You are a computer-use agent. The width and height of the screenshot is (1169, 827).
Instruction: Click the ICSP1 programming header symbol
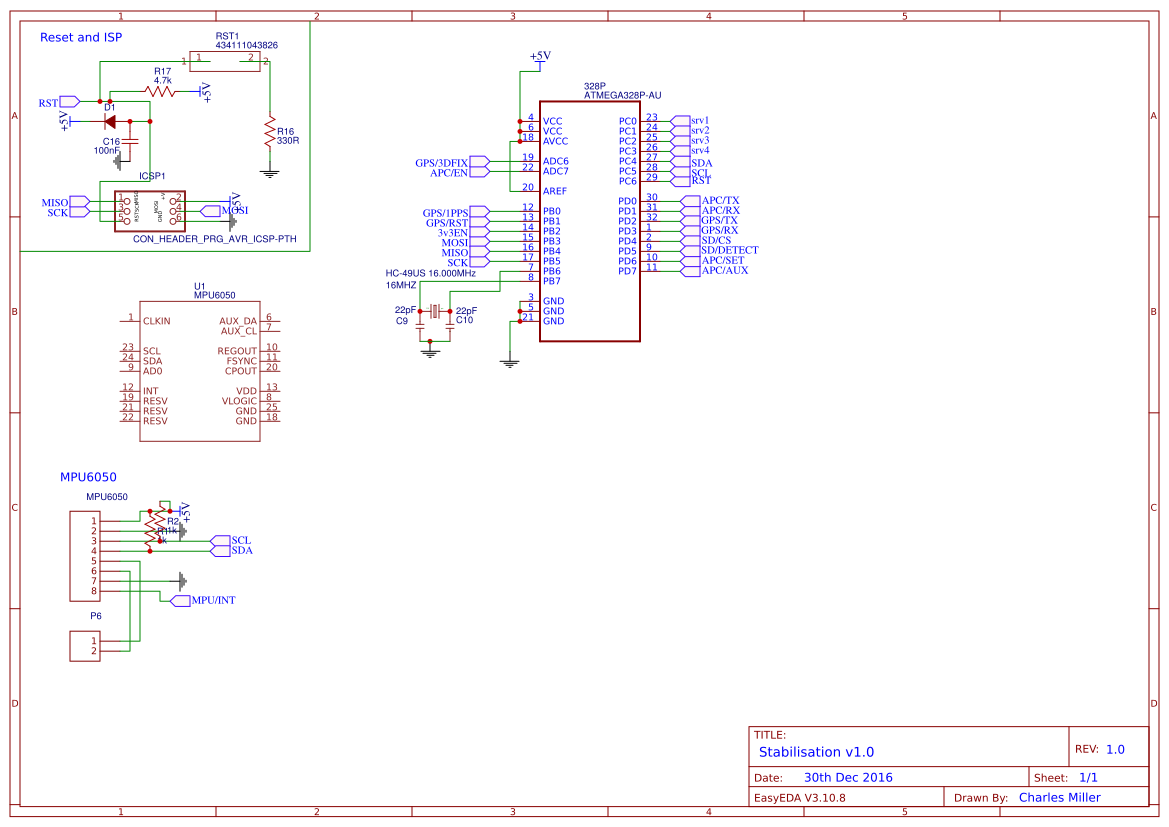pos(150,208)
